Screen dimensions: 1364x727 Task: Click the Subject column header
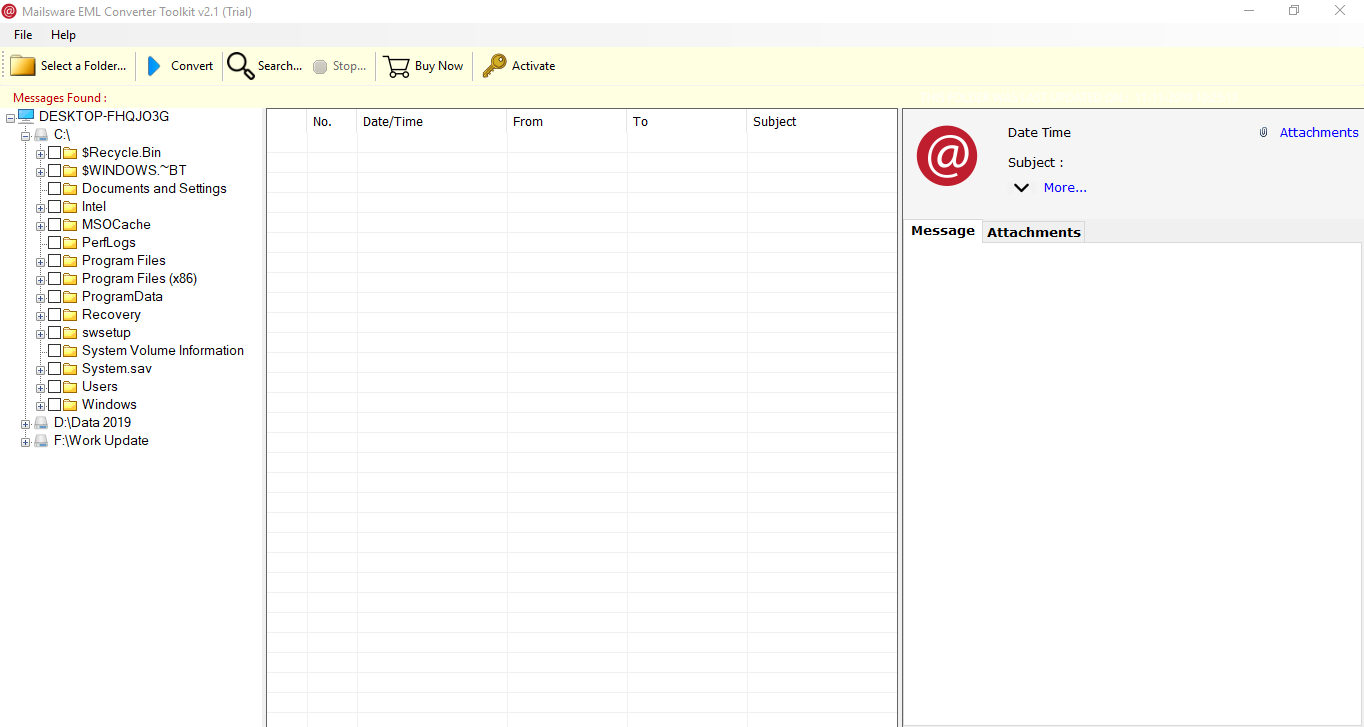[822, 122]
